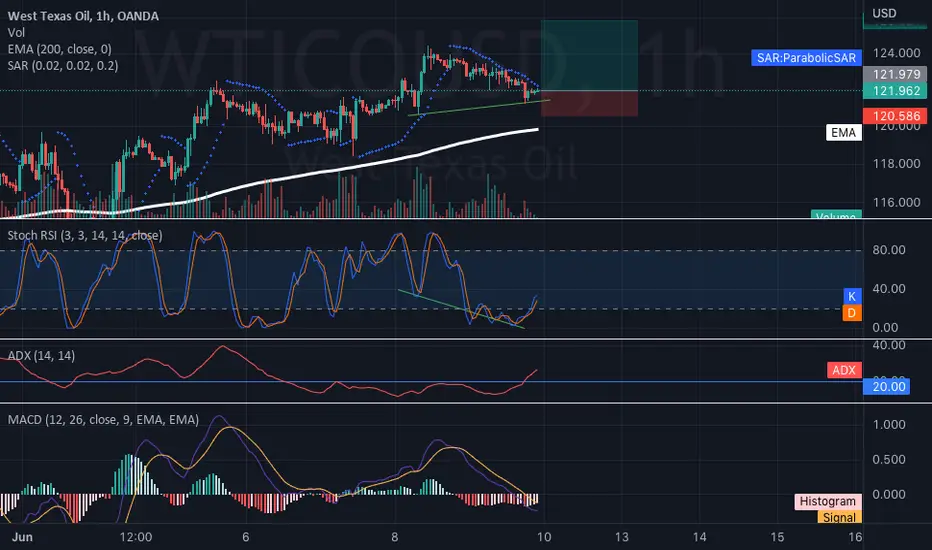Click the USD currency label

tap(884, 13)
